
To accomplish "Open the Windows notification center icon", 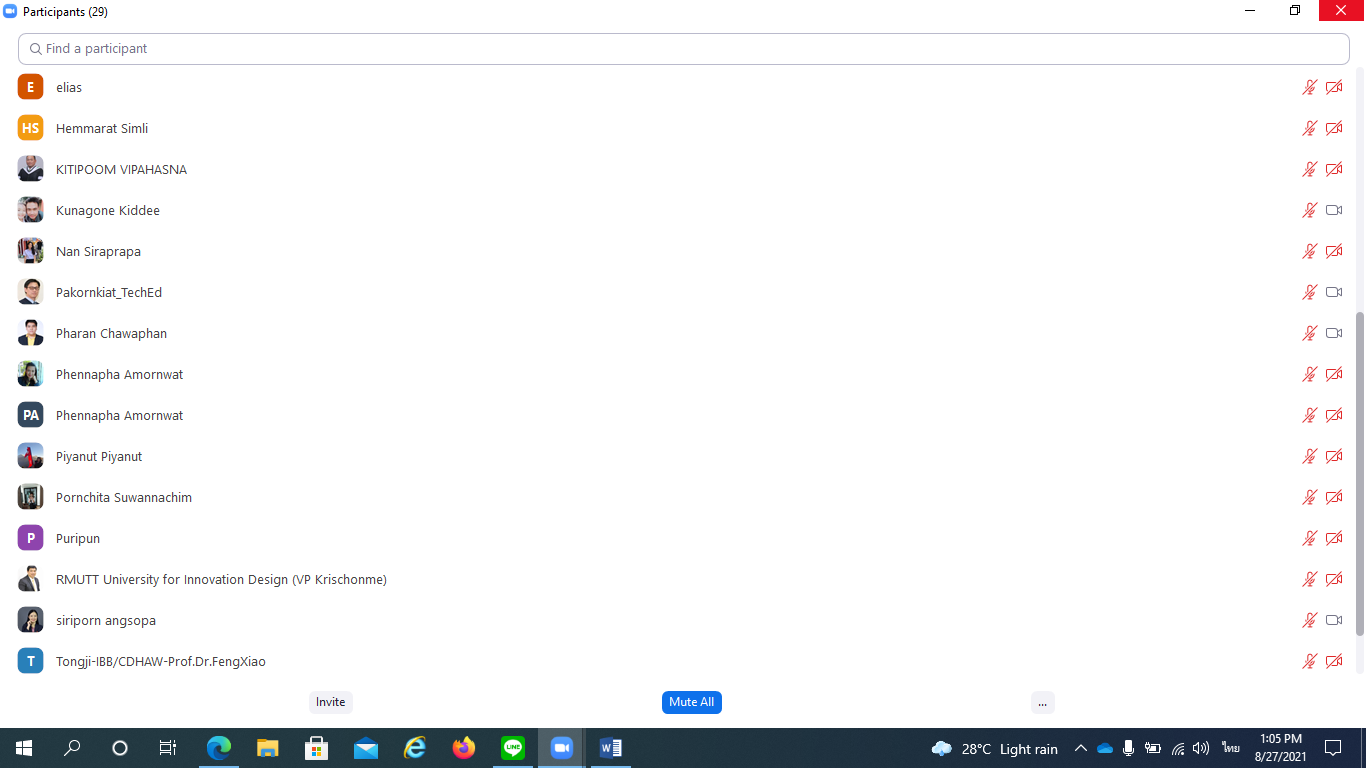I will (x=1333, y=748).
